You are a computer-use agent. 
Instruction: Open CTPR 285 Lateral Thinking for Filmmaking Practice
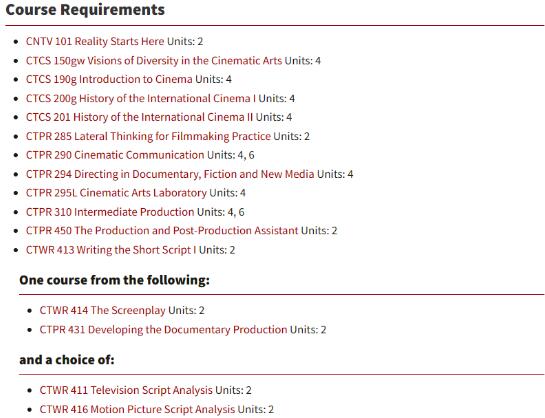pyautogui.click(x=148, y=136)
